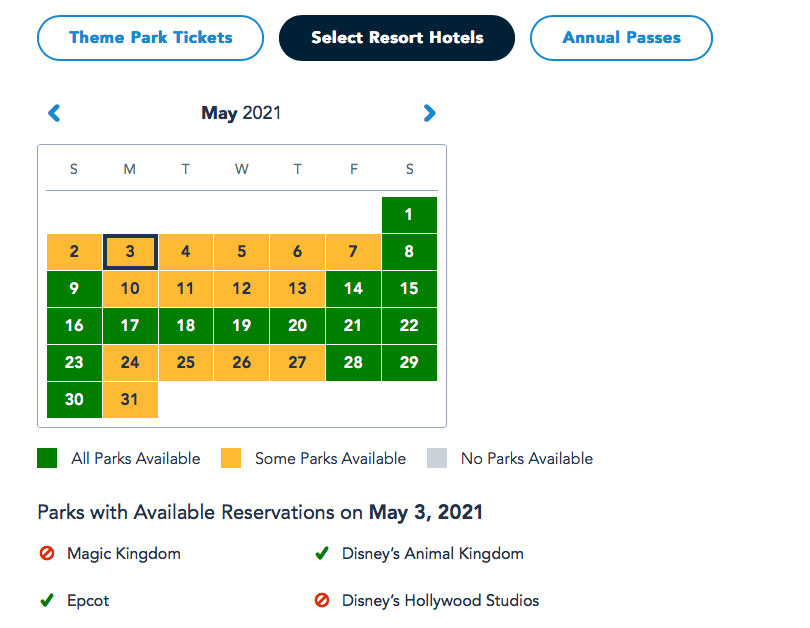The image size is (810, 628).
Task: Select May 1 on the calendar
Action: 409,215
